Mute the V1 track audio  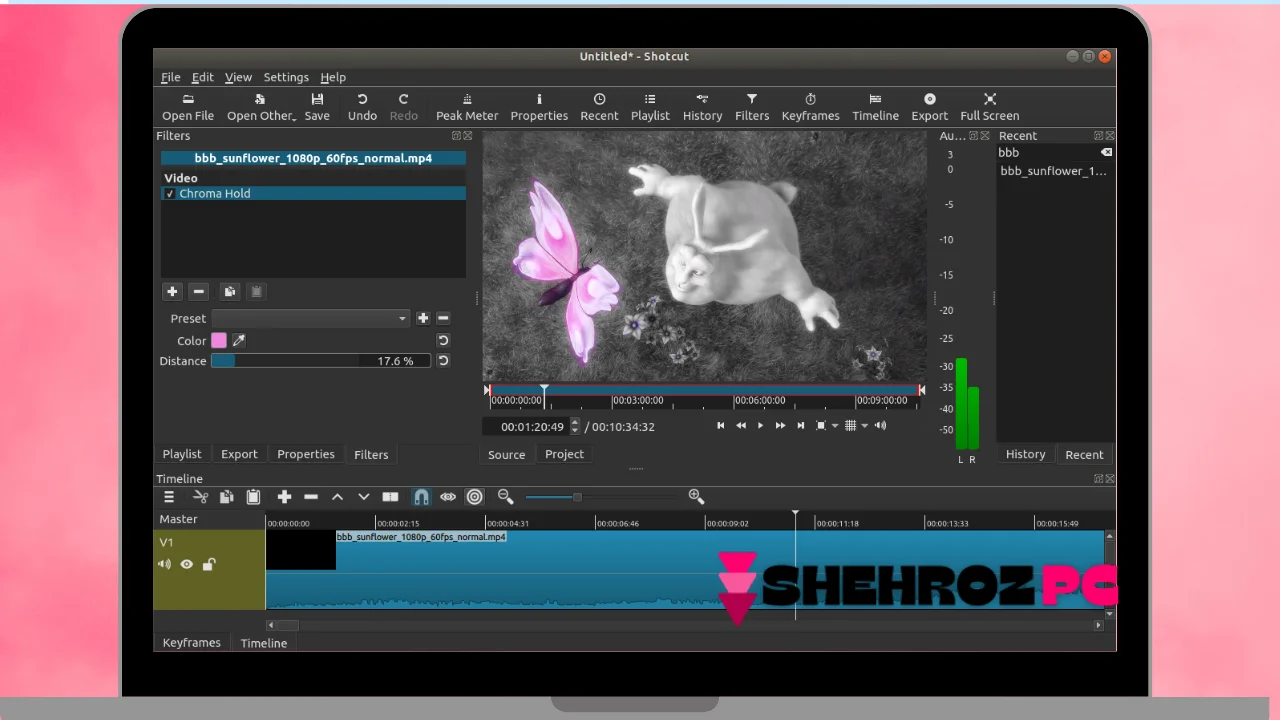164,565
